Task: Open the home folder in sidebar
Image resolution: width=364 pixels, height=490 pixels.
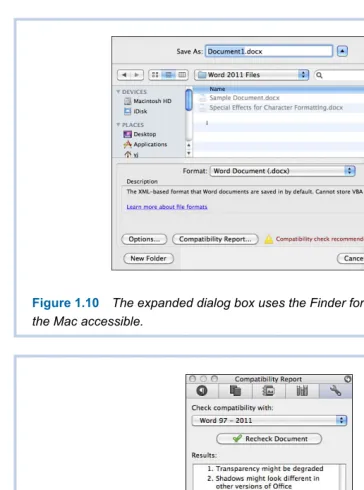Action: pos(131,155)
